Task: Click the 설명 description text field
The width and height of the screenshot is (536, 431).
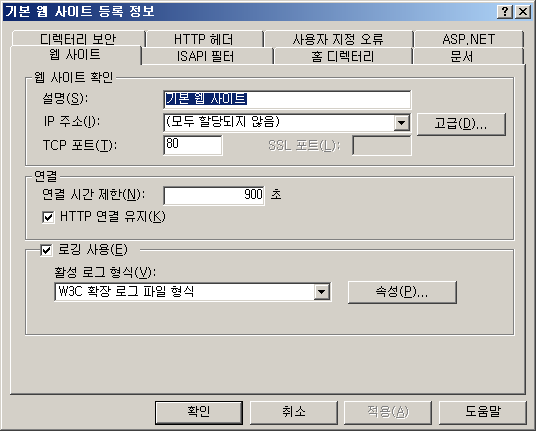Action: tap(287, 99)
